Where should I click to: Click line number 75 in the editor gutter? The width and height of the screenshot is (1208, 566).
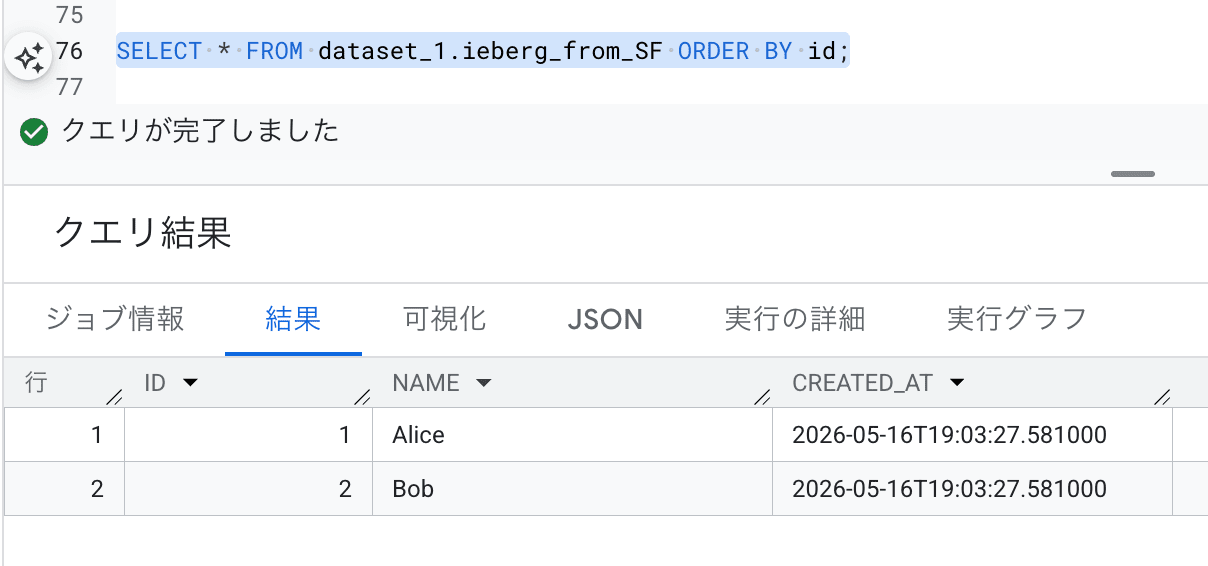tap(70, 15)
